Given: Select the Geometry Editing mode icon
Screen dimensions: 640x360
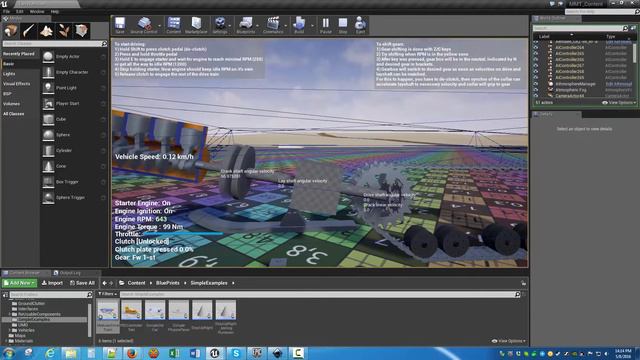Looking at the screenshot, I should point(81,31).
